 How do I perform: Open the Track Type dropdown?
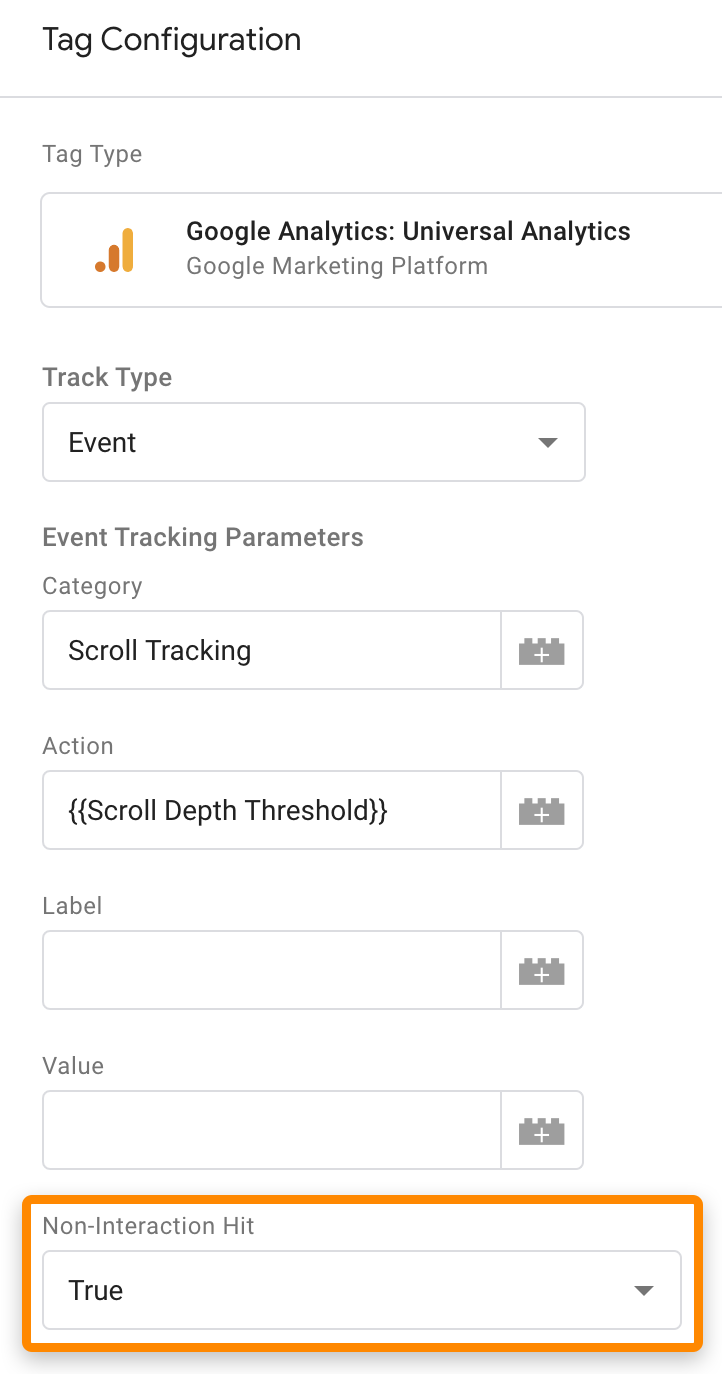(313, 442)
